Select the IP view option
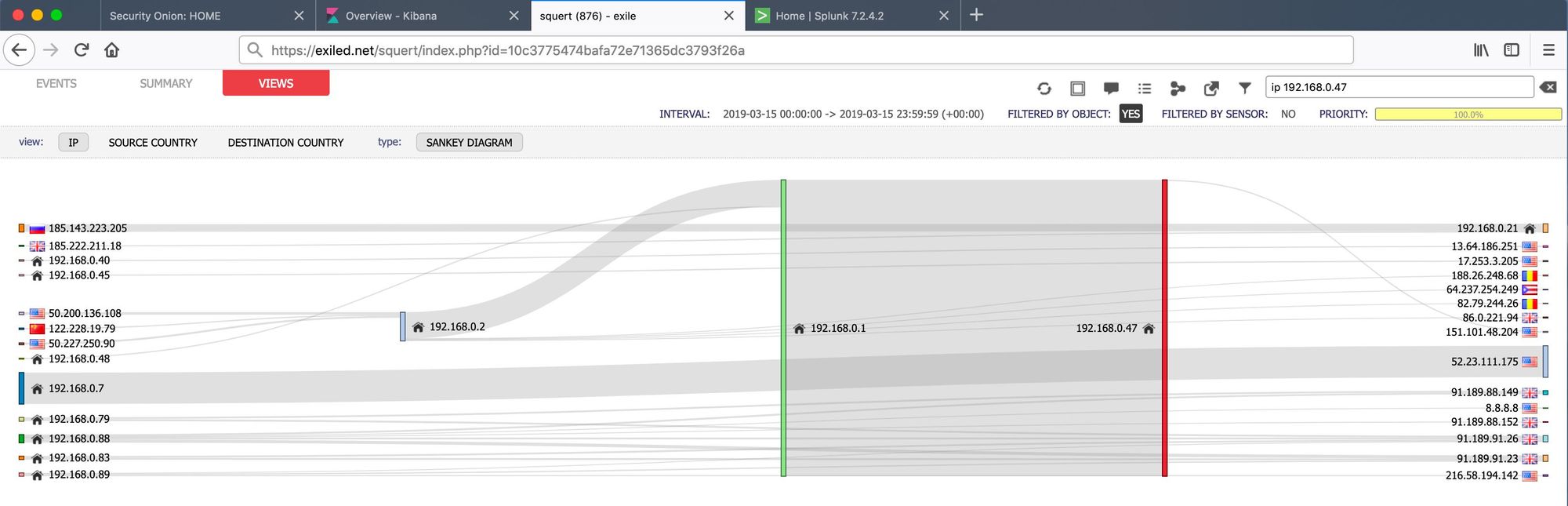 pyautogui.click(x=74, y=142)
